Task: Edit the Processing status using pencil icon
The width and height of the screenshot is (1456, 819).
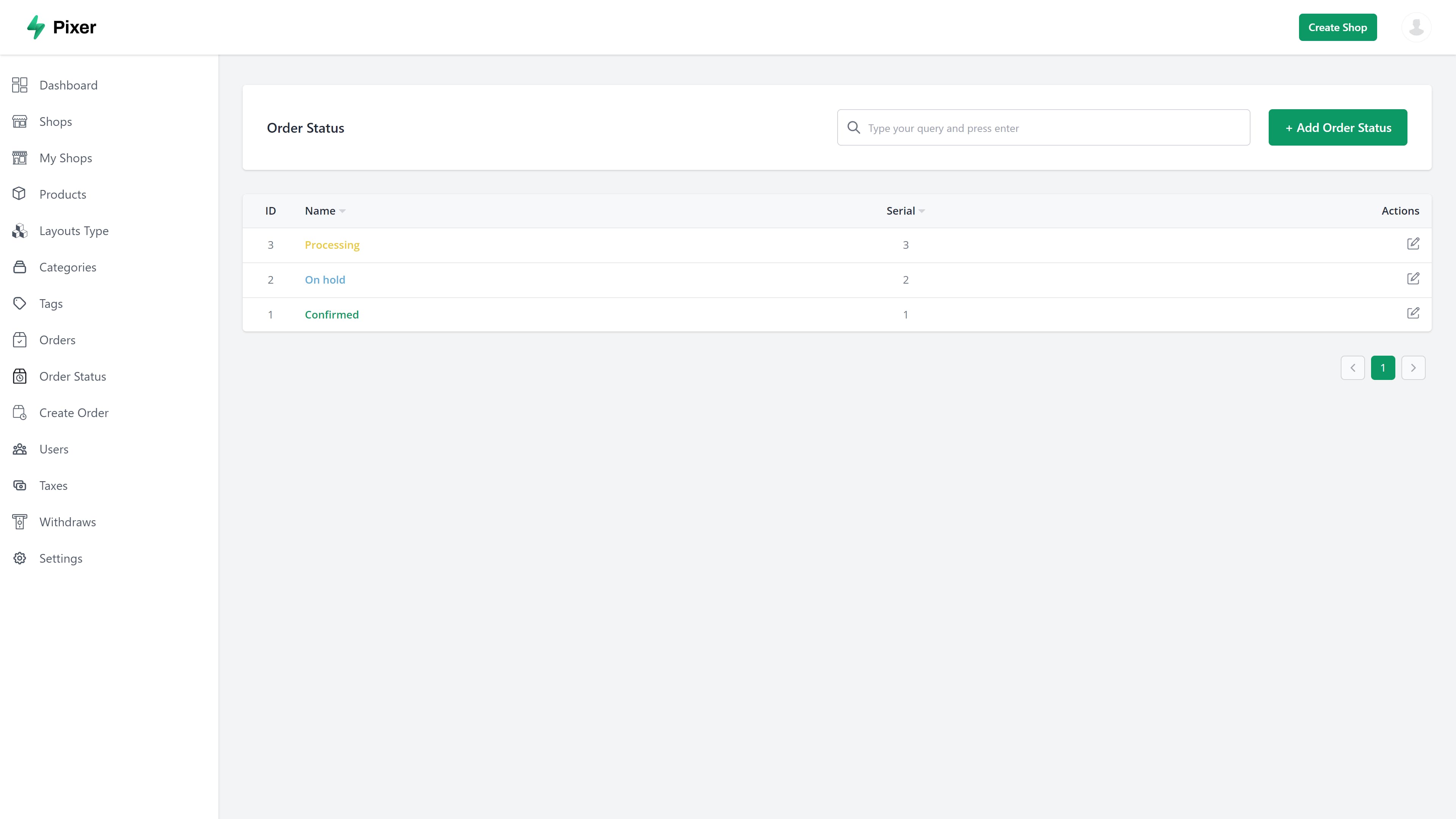Action: tap(1414, 243)
